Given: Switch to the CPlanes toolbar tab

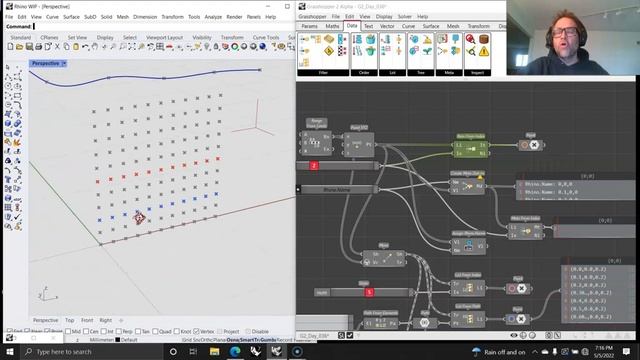Looking at the screenshot, I should 49,37.
